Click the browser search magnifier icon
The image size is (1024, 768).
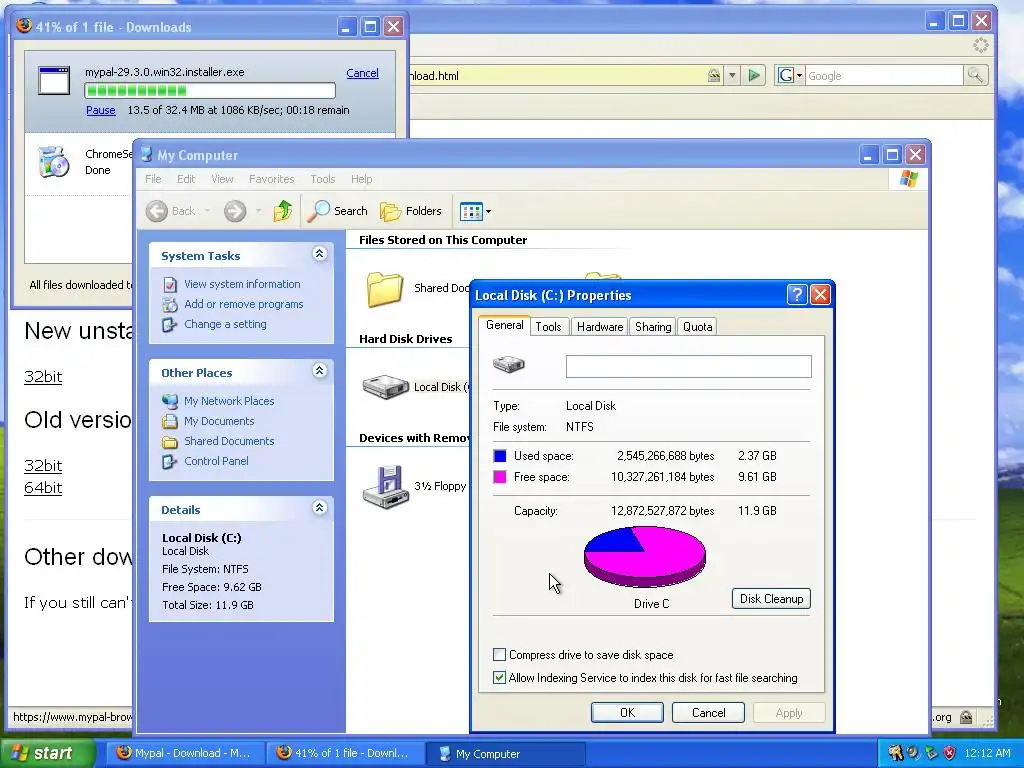[975, 76]
